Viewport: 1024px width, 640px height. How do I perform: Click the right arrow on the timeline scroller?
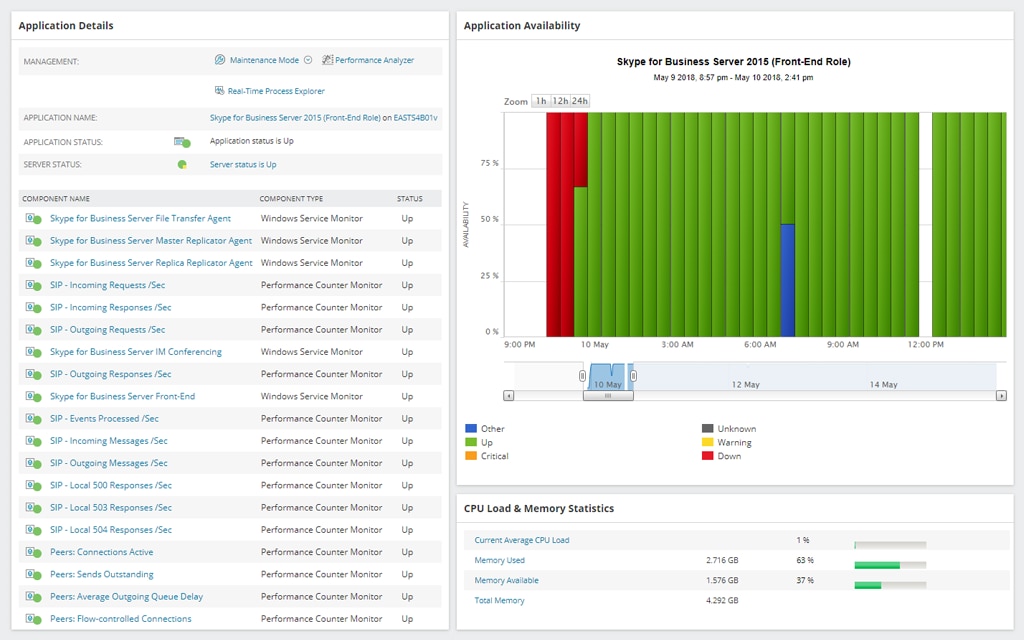(1000, 396)
